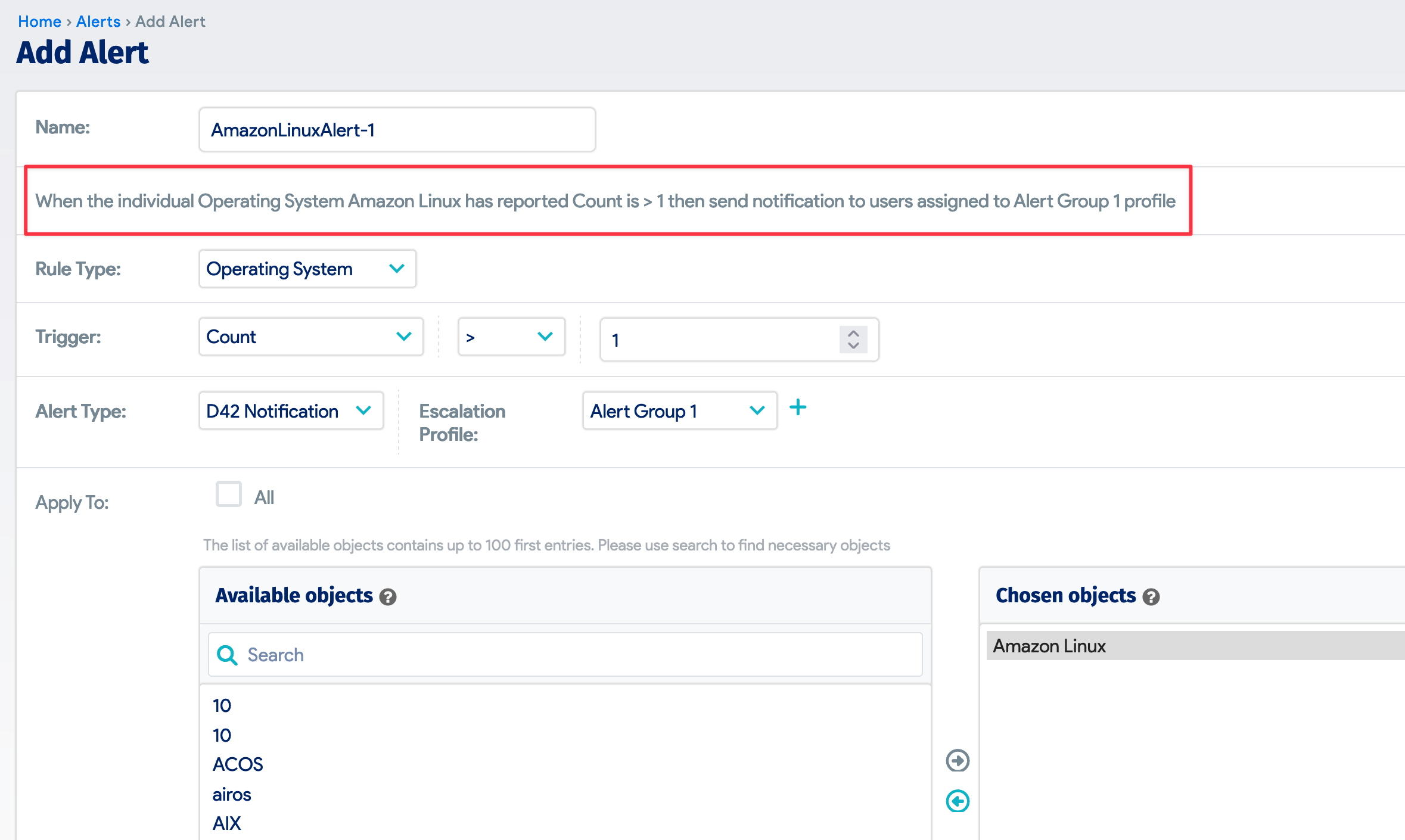
Task: Click the magnifier icon in the Search box
Action: (x=227, y=655)
